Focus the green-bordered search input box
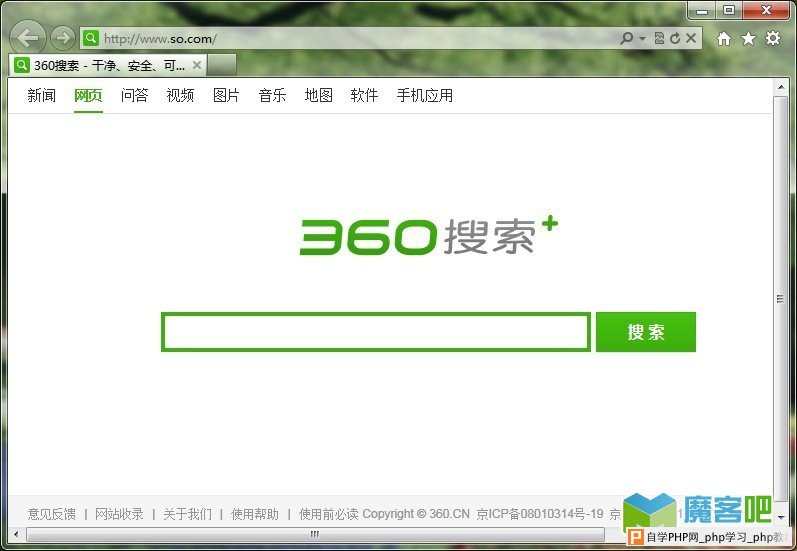Viewport: 797px width, 551px height. [376, 332]
